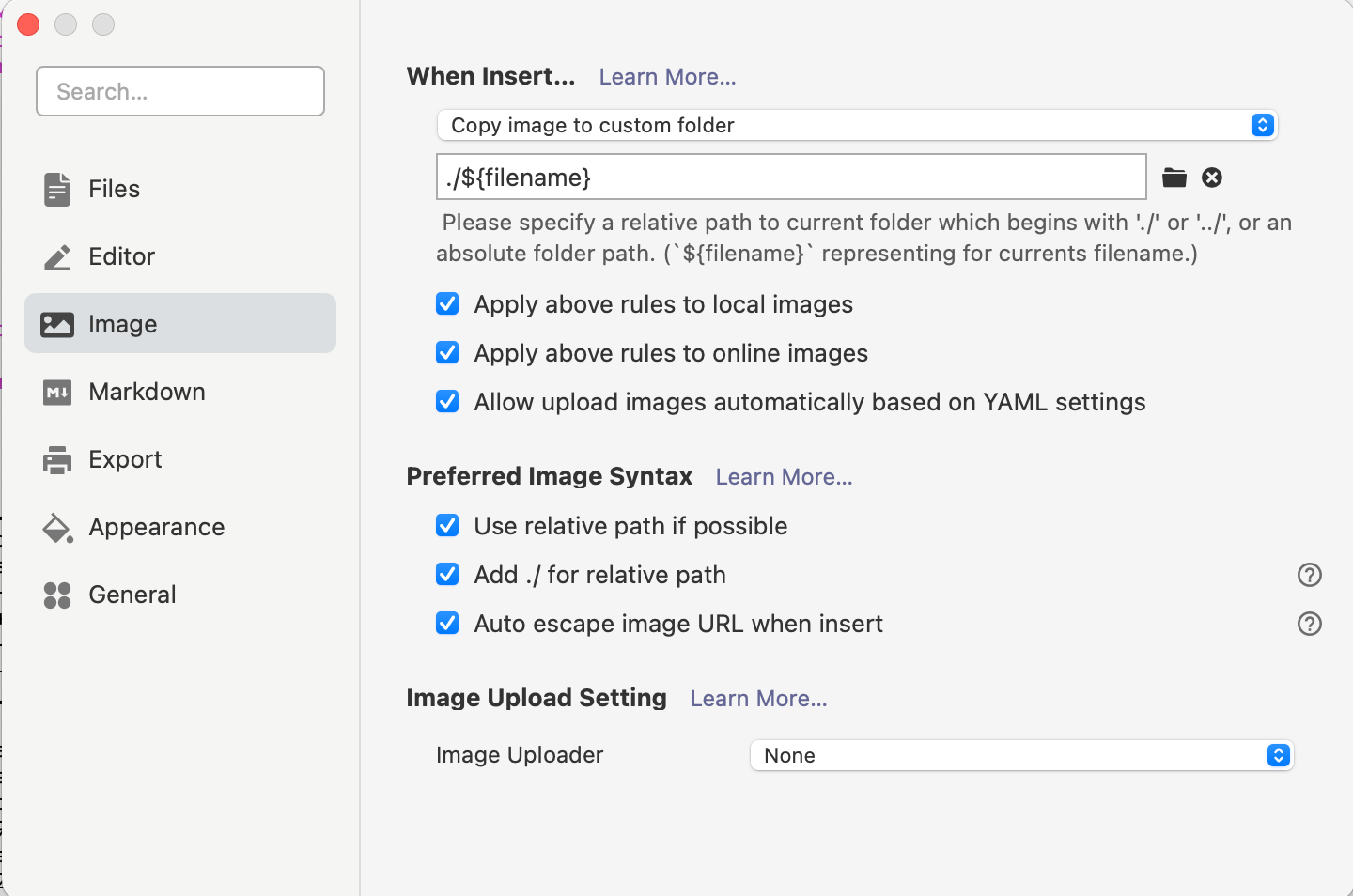The width and height of the screenshot is (1353, 896).
Task: Switch to the Markdown preferences section
Action: (x=147, y=392)
